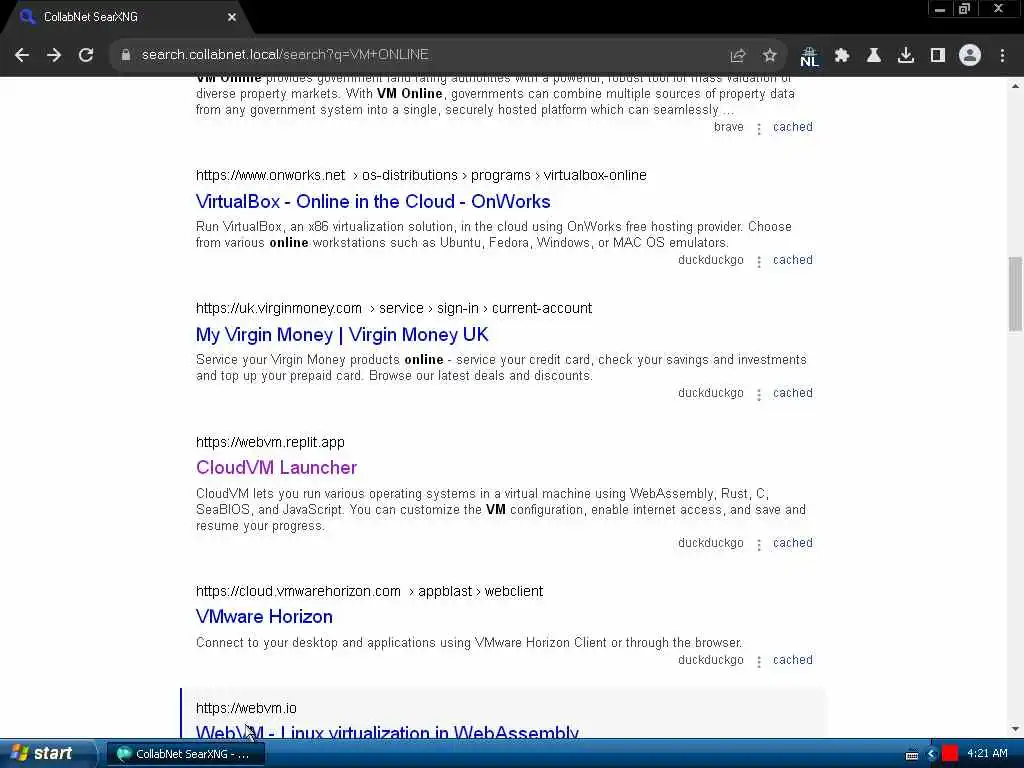Share this page from address bar
This screenshot has height=768, width=1024.
click(738, 55)
